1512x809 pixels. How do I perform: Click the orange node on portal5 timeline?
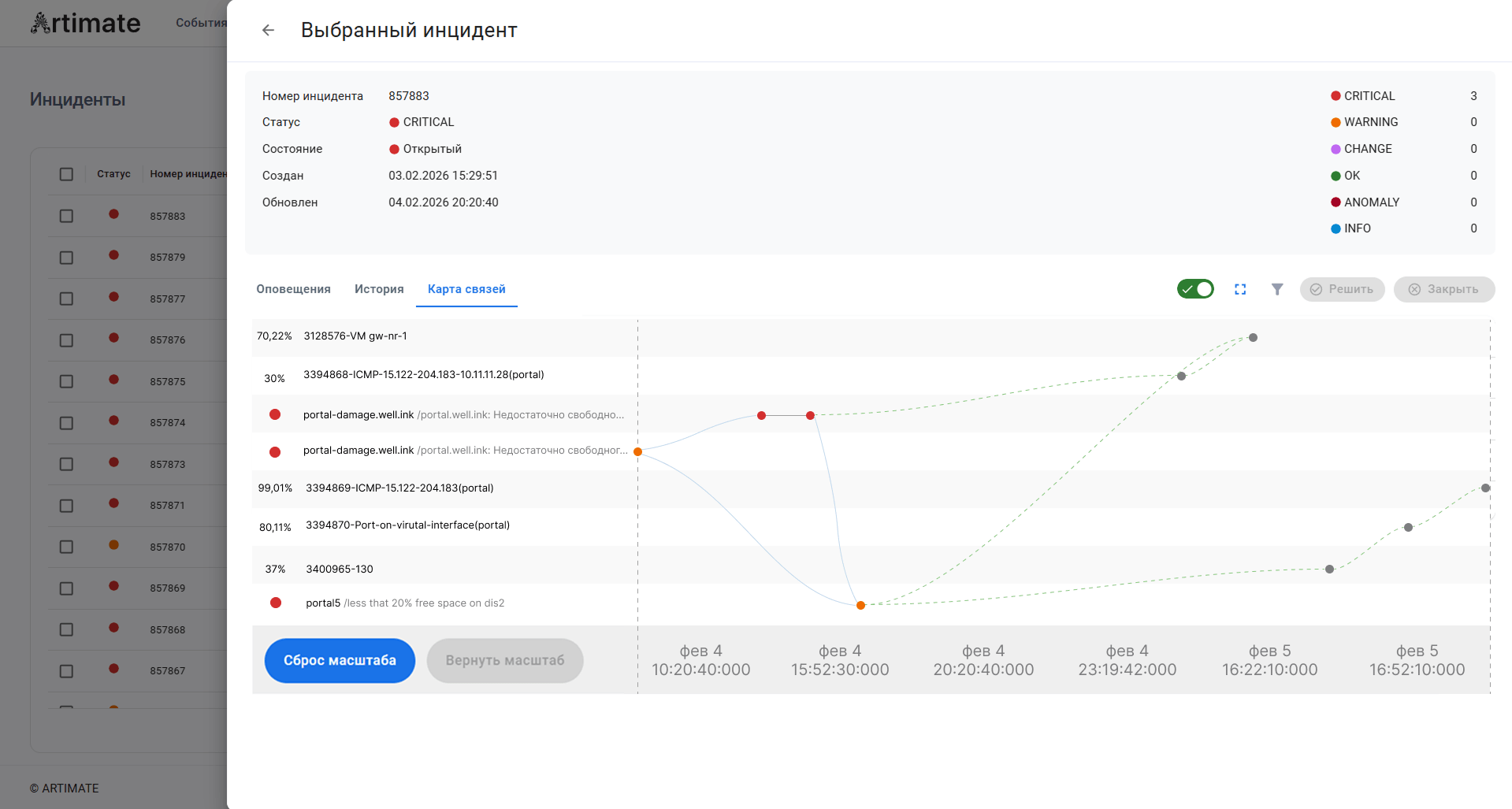click(860, 605)
